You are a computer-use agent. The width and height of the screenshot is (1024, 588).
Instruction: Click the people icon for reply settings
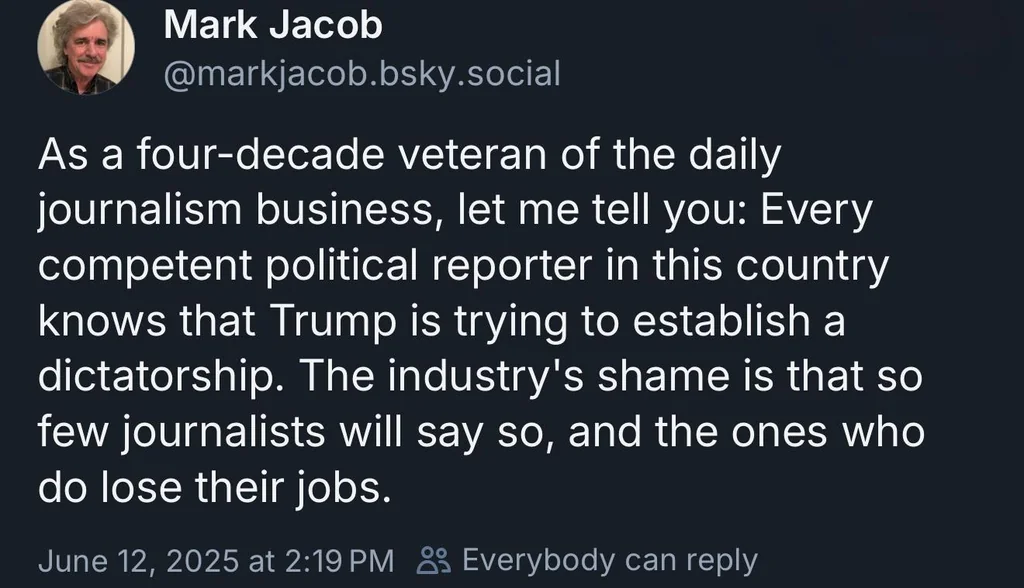coord(434,561)
